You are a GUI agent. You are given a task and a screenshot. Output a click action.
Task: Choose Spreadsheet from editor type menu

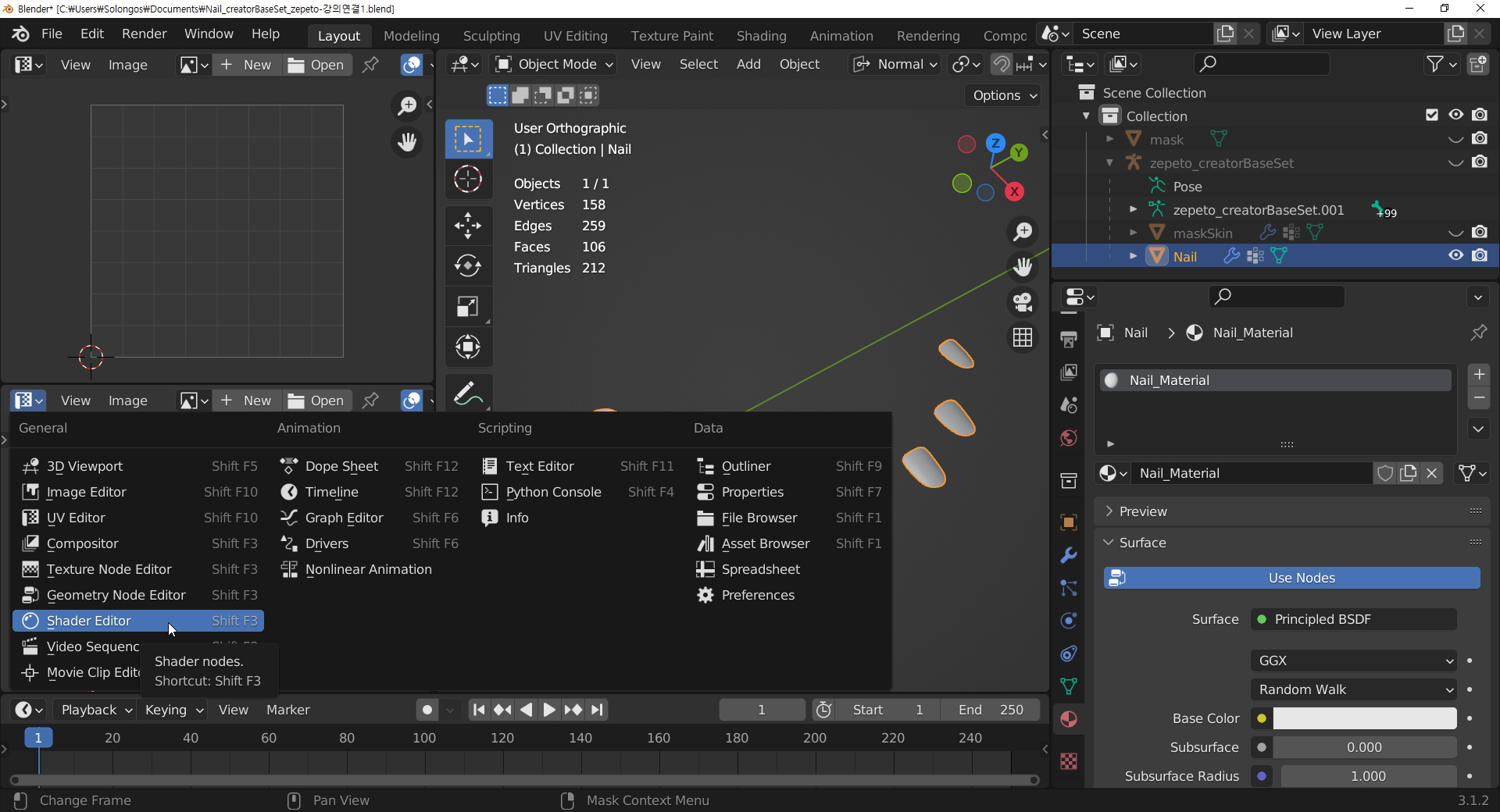(789, 569)
